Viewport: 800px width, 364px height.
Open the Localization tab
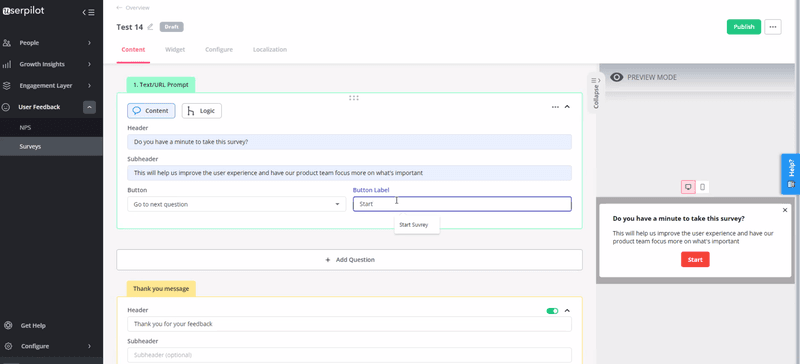coord(270,50)
